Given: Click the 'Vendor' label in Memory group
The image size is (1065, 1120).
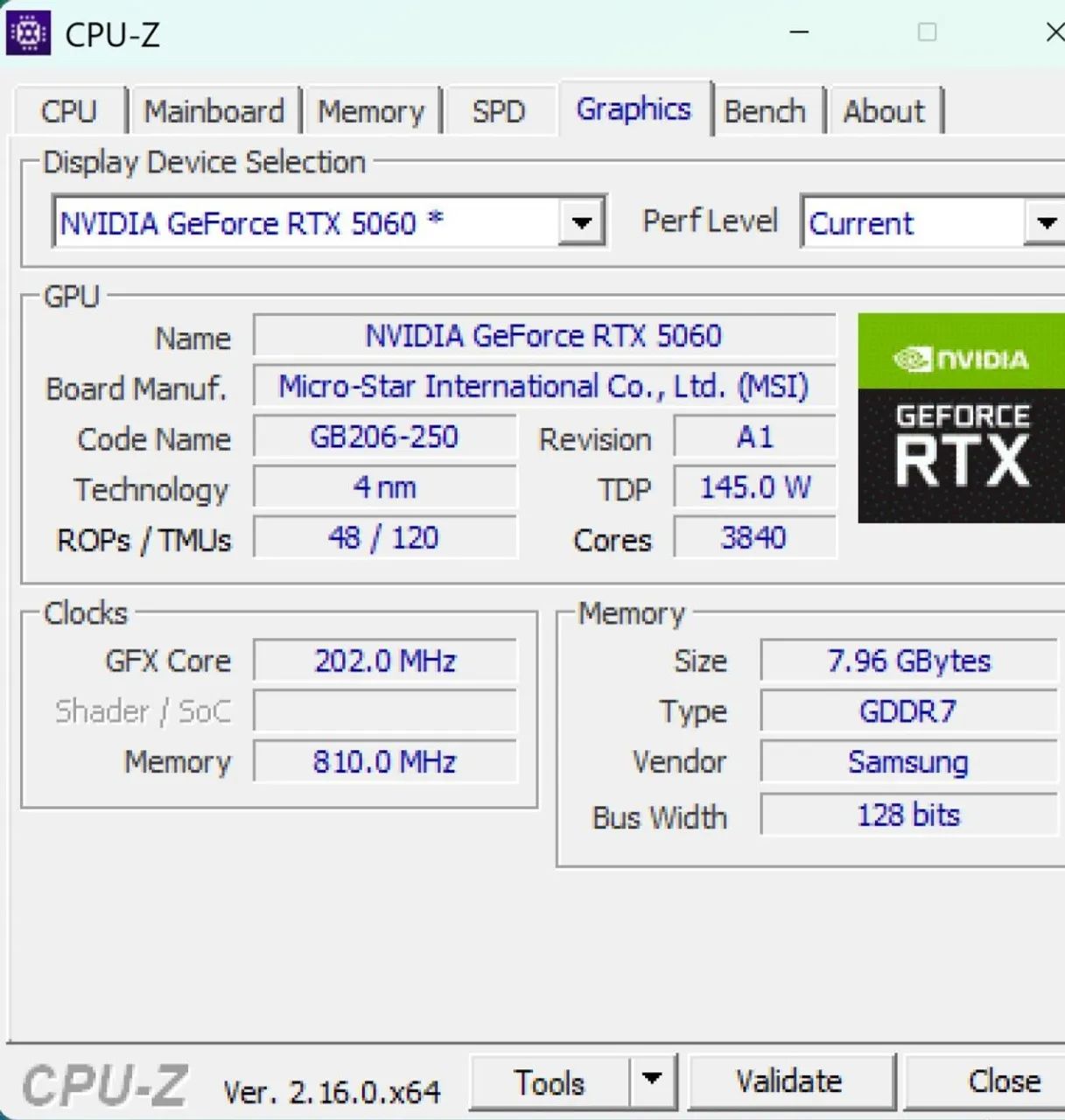Looking at the screenshot, I should (x=679, y=762).
